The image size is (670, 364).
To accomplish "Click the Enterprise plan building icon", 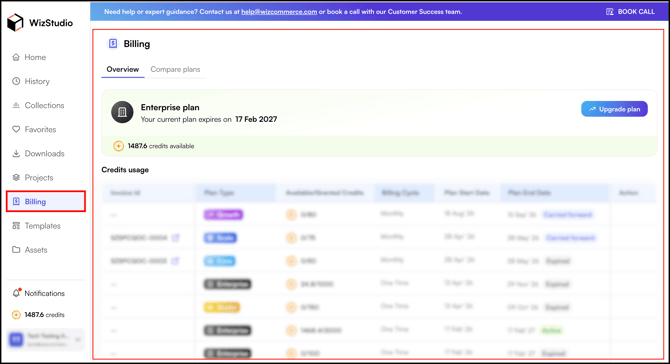I will tap(122, 112).
